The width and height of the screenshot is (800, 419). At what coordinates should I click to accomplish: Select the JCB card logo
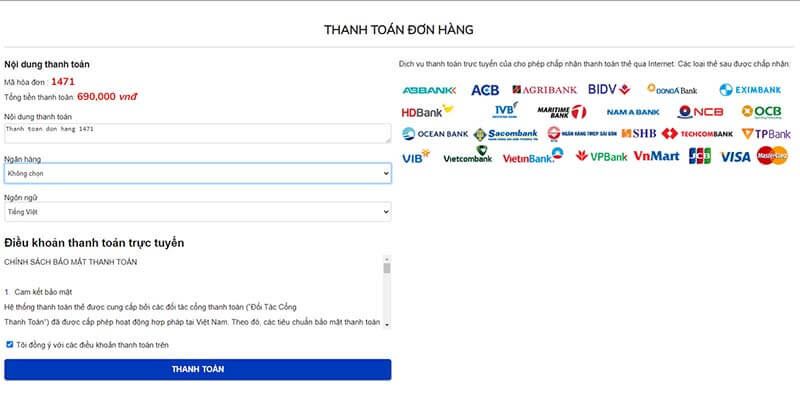point(700,156)
